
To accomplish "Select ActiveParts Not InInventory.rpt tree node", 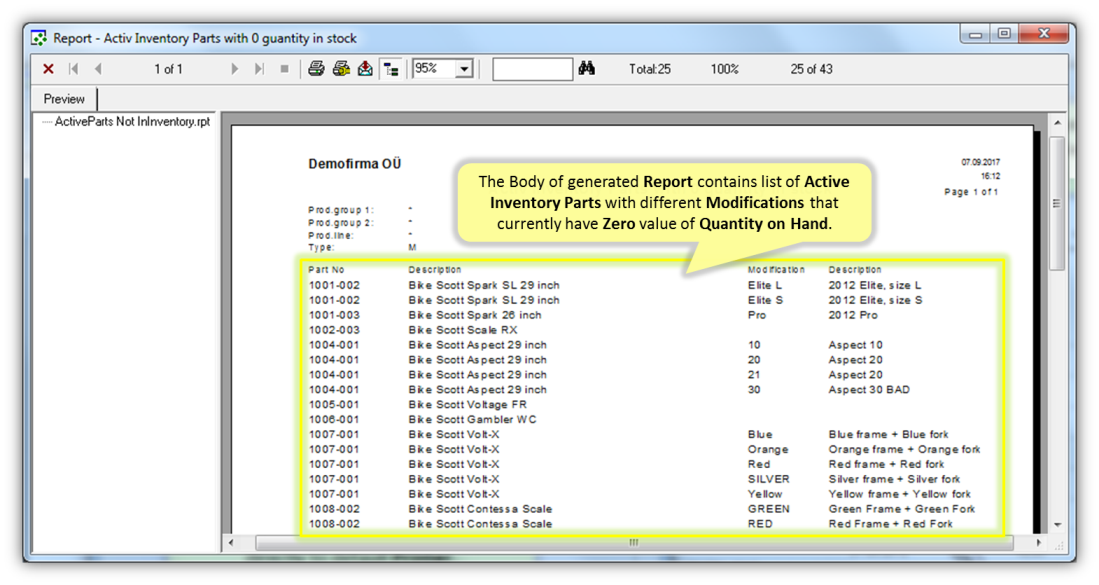I will [x=132, y=121].
